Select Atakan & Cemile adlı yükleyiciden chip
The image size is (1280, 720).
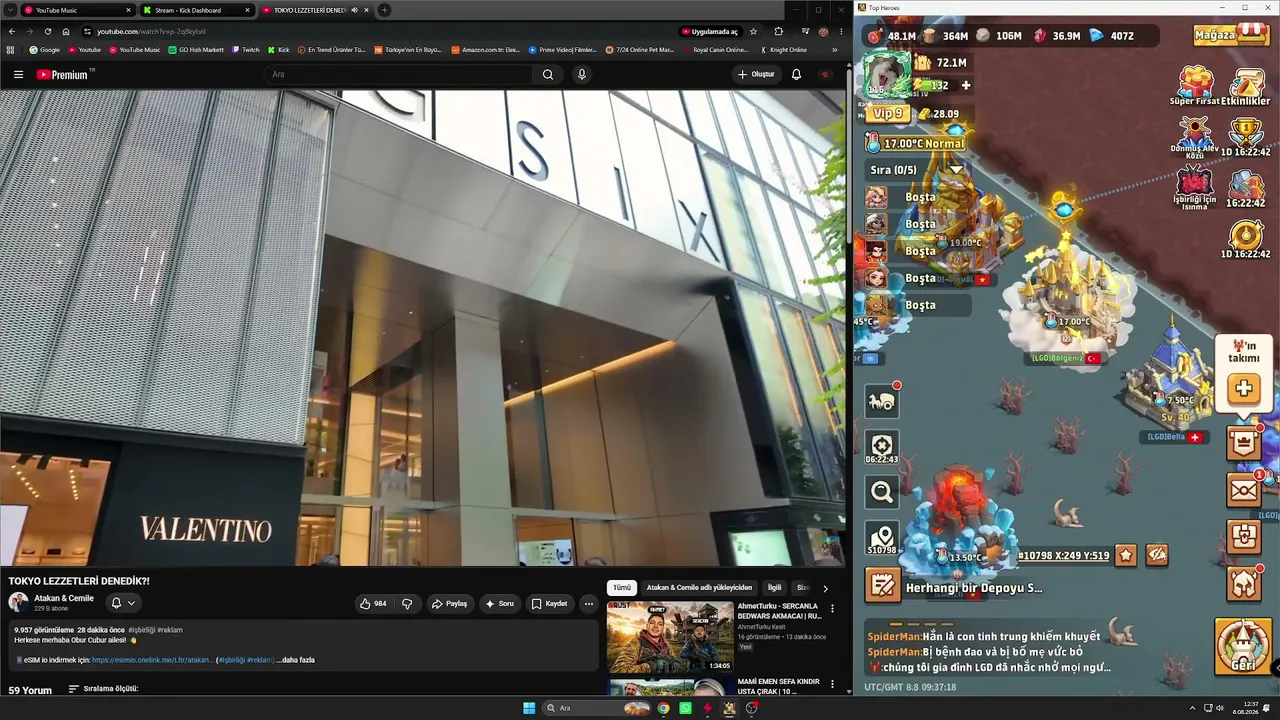pyautogui.click(x=699, y=588)
